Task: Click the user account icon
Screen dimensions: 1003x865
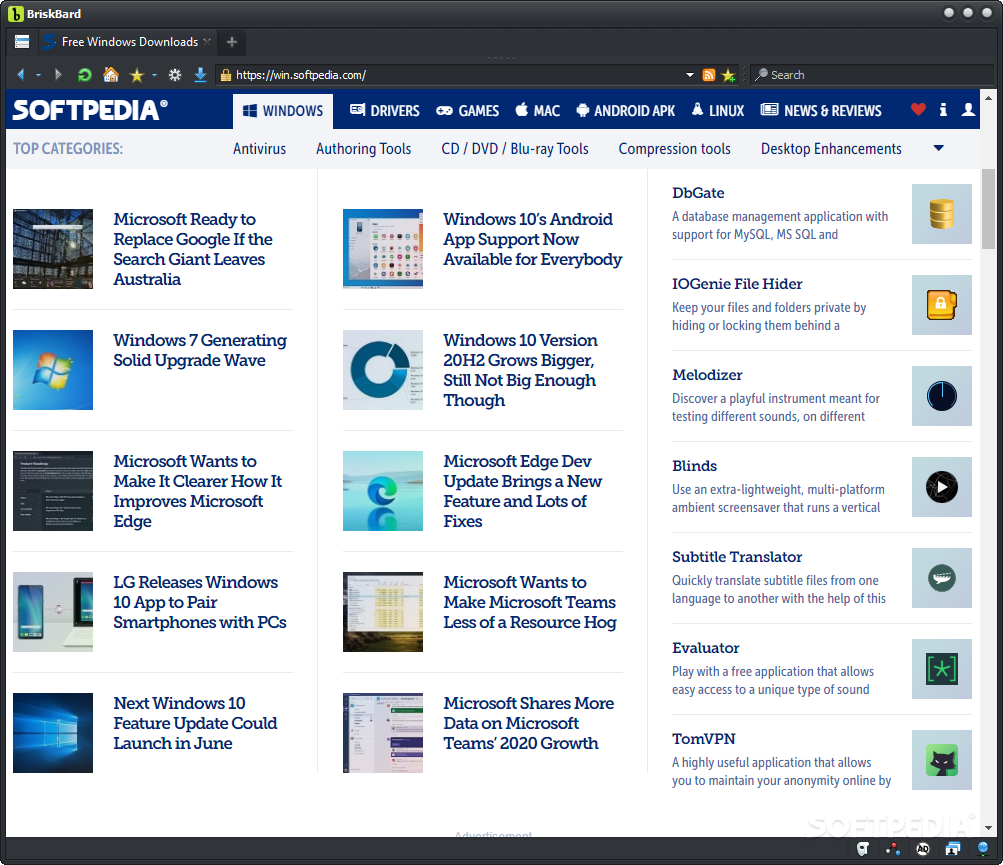Action: (968, 110)
